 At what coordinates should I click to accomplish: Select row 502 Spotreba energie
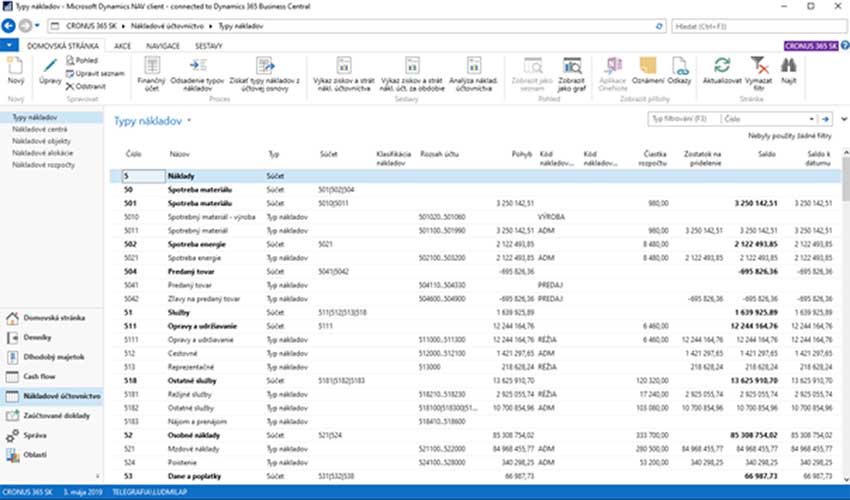point(476,244)
